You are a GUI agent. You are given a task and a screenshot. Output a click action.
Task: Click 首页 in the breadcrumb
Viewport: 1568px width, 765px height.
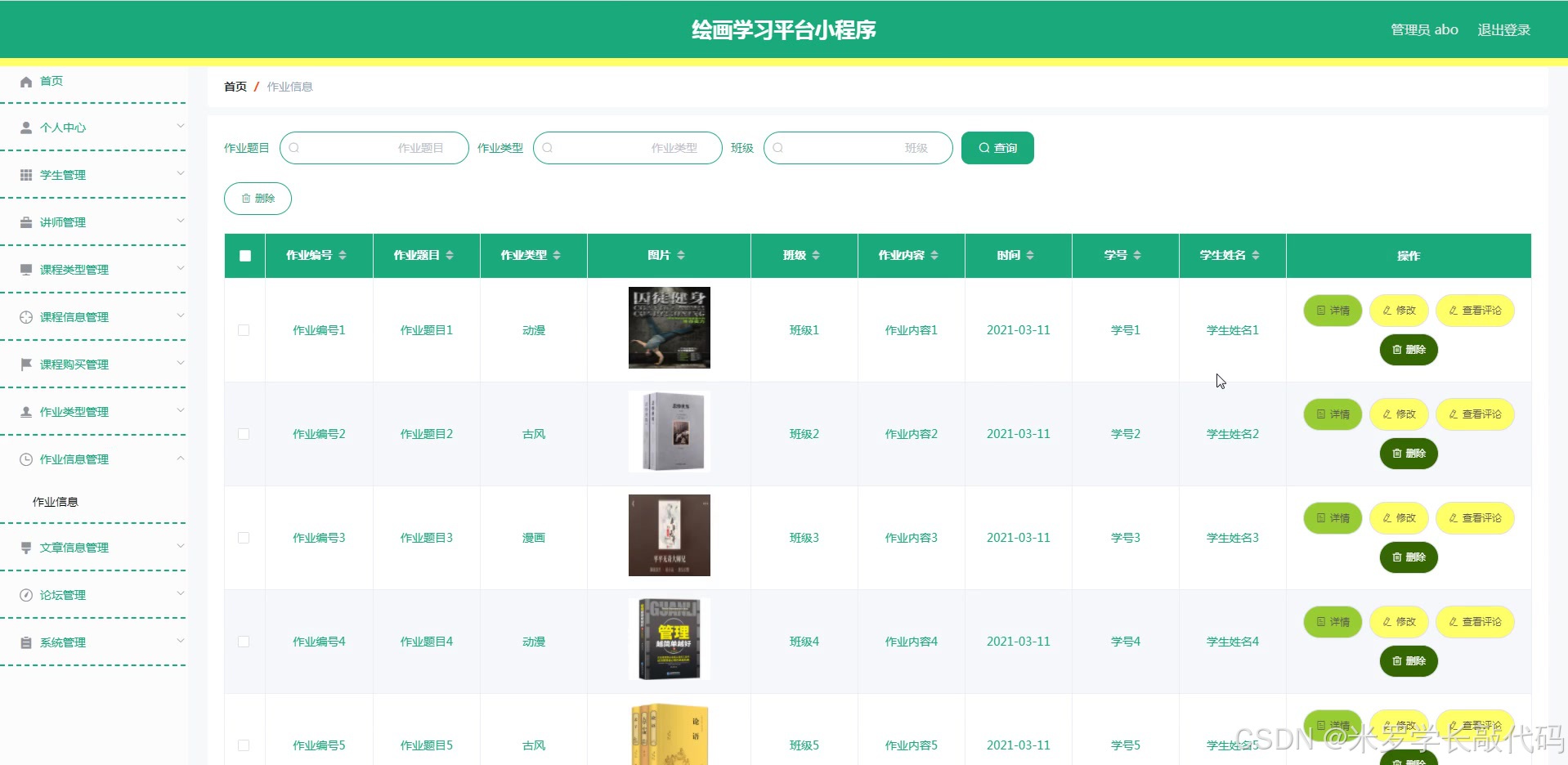click(235, 87)
